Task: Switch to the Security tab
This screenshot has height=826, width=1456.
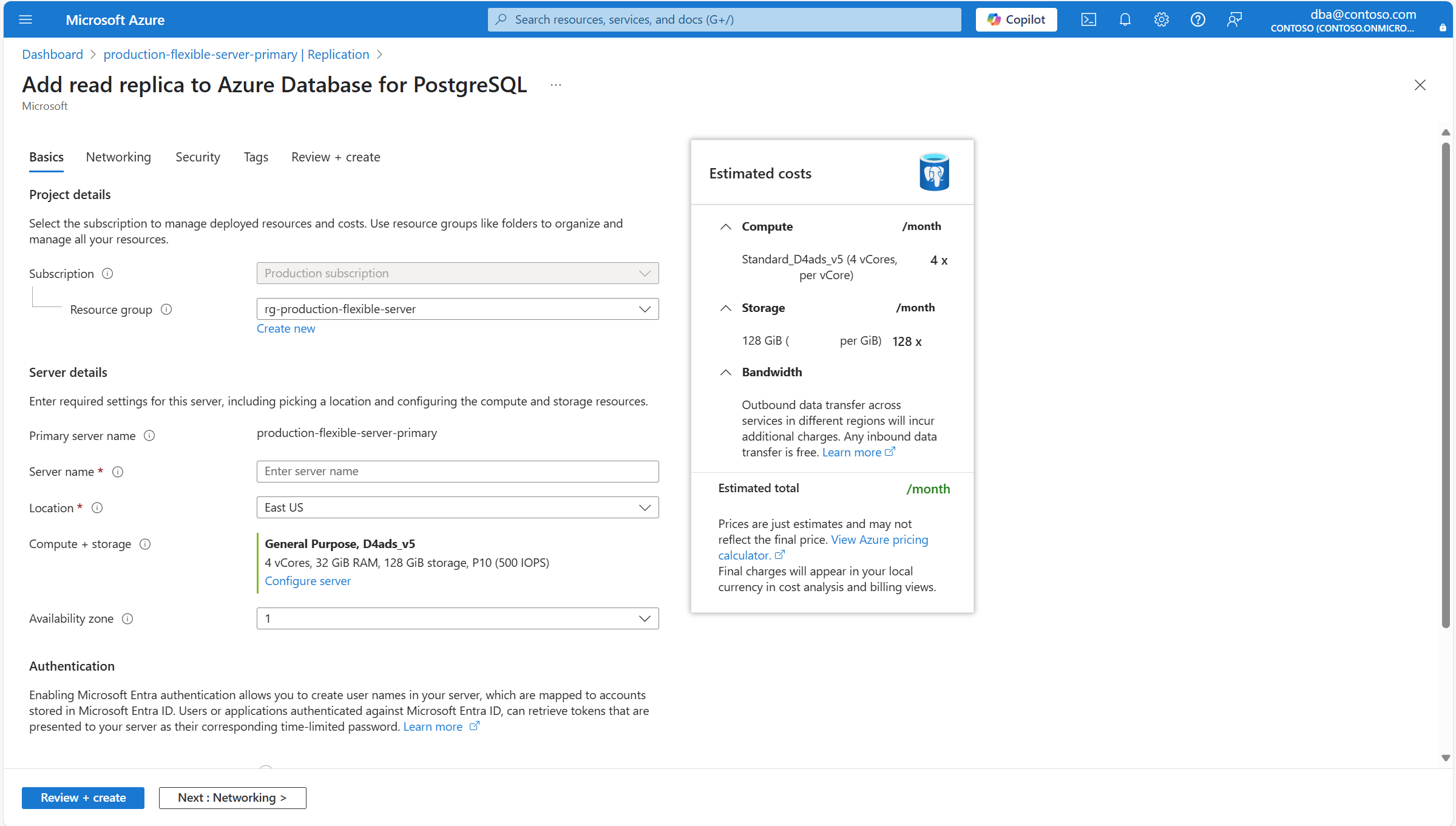Action: click(x=197, y=157)
